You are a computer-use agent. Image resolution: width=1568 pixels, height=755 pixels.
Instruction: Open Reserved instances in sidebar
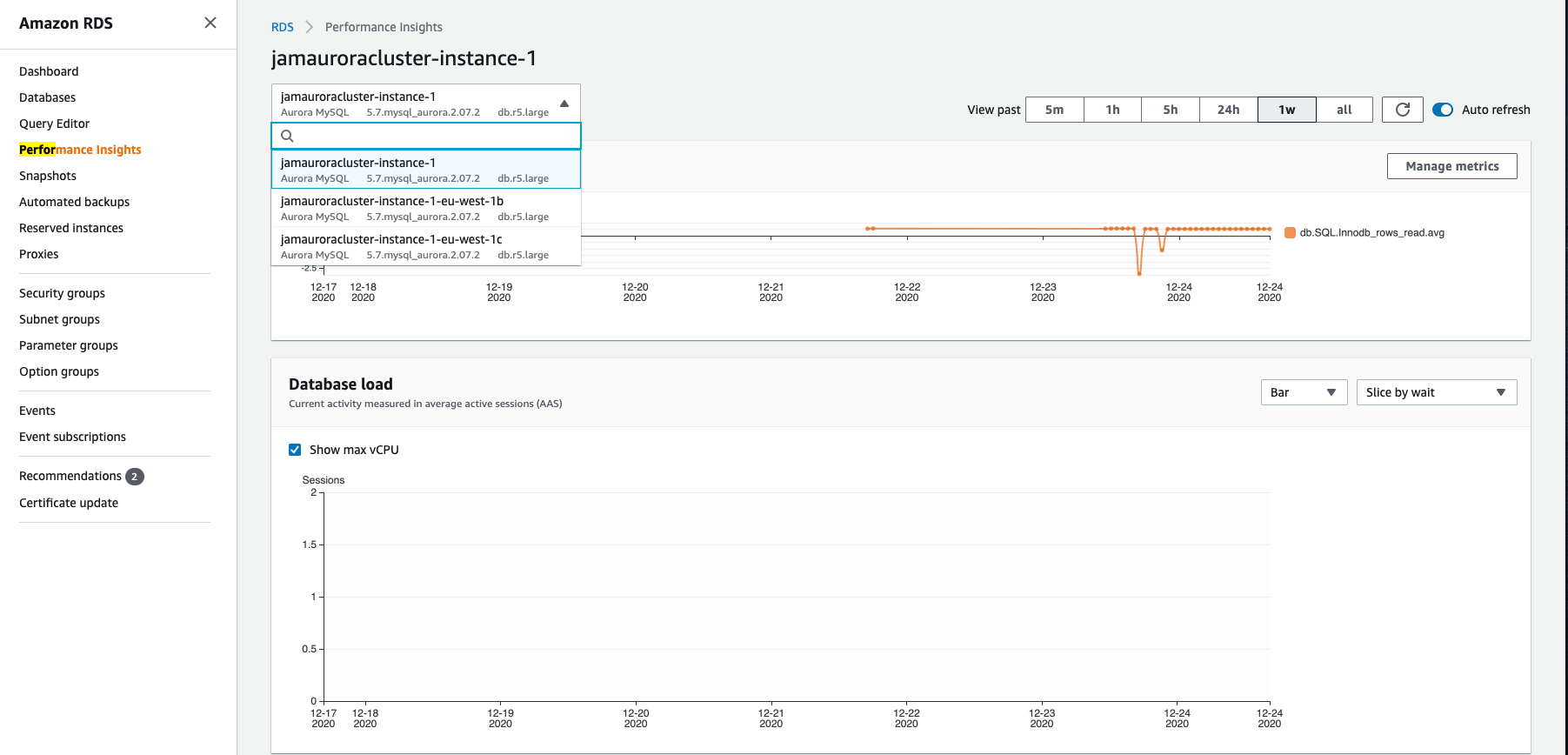(x=71, y=228)
